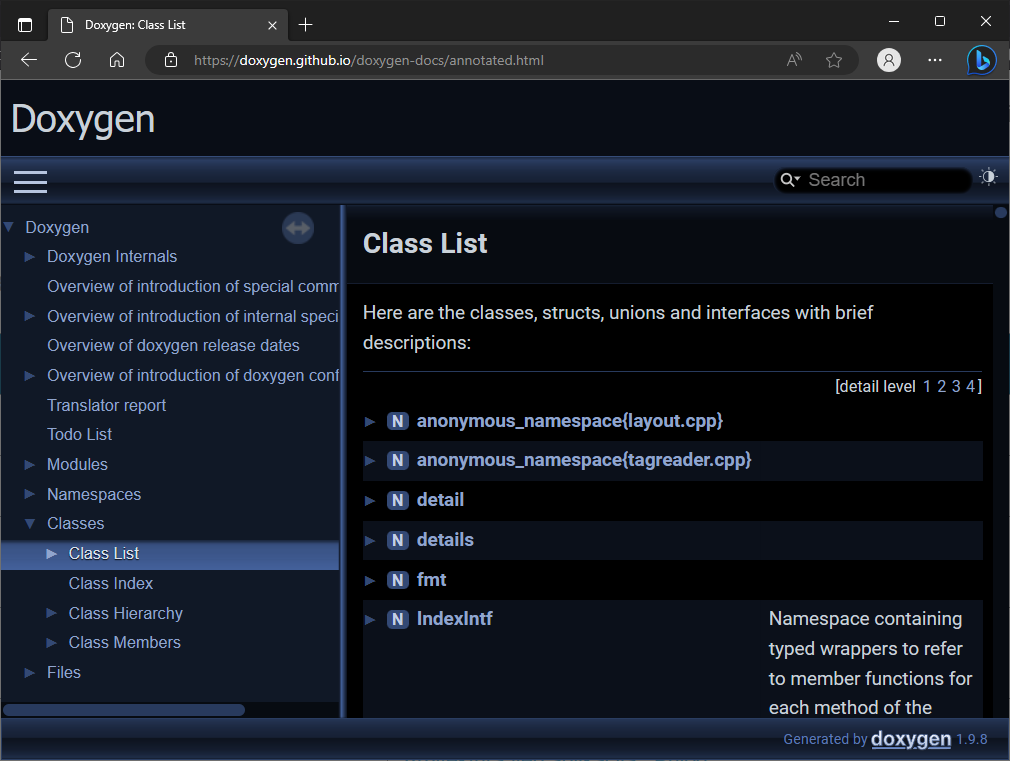This screenshot has width=1010, height=761.
Task: Open browser Settings and more menu
Action: click(x=935, y=60)
